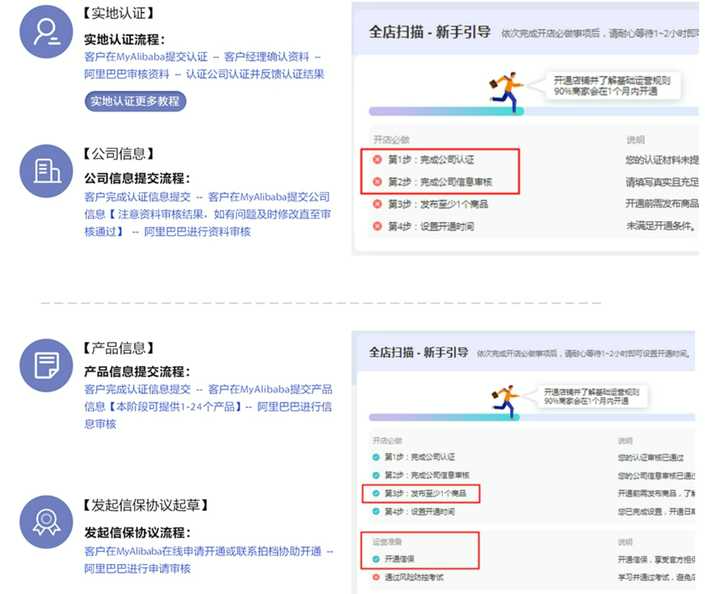The image size is (720, 594).
Task: Click the 公司信息 building icon
Action: click(x=47, y=171)
